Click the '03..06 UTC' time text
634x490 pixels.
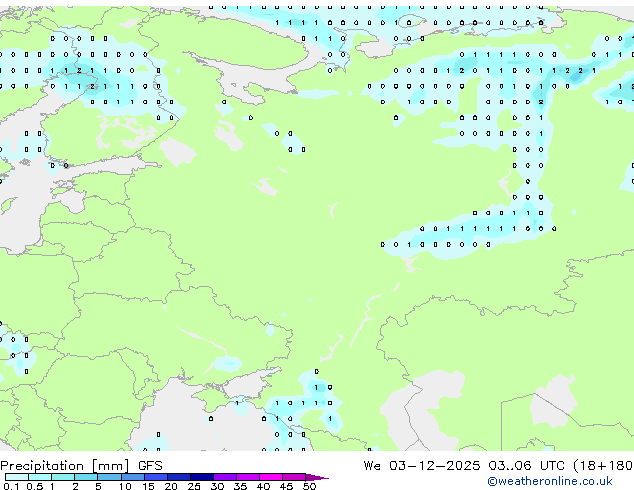526,466
